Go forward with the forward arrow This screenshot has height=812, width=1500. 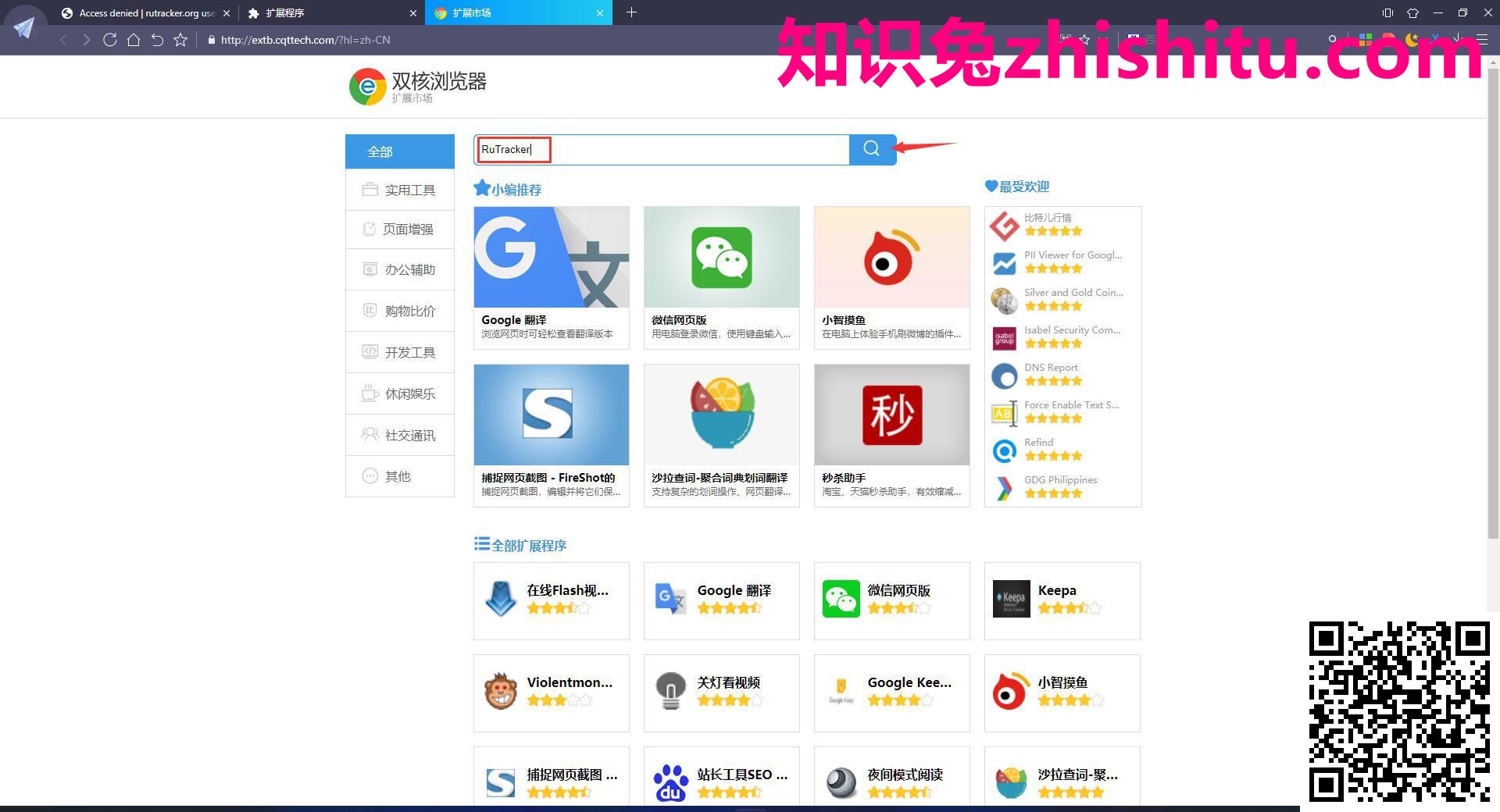[87, 40]
